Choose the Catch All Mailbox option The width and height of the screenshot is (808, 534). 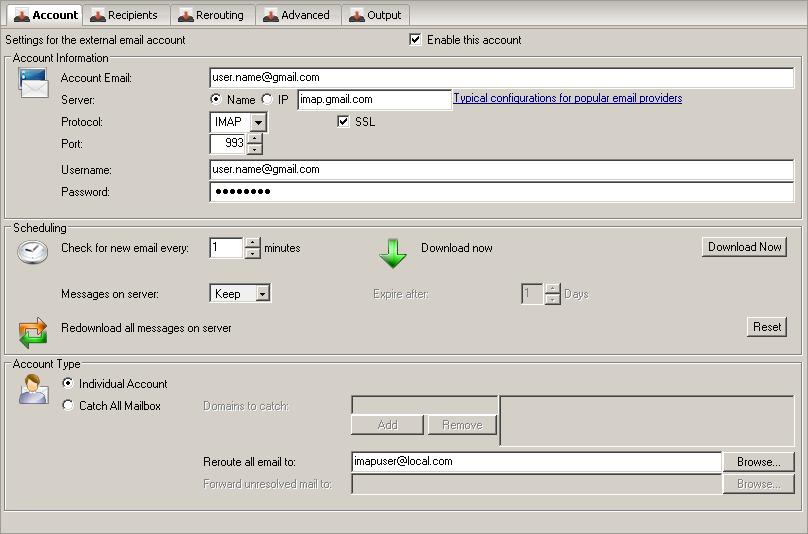tap(68, 406)
